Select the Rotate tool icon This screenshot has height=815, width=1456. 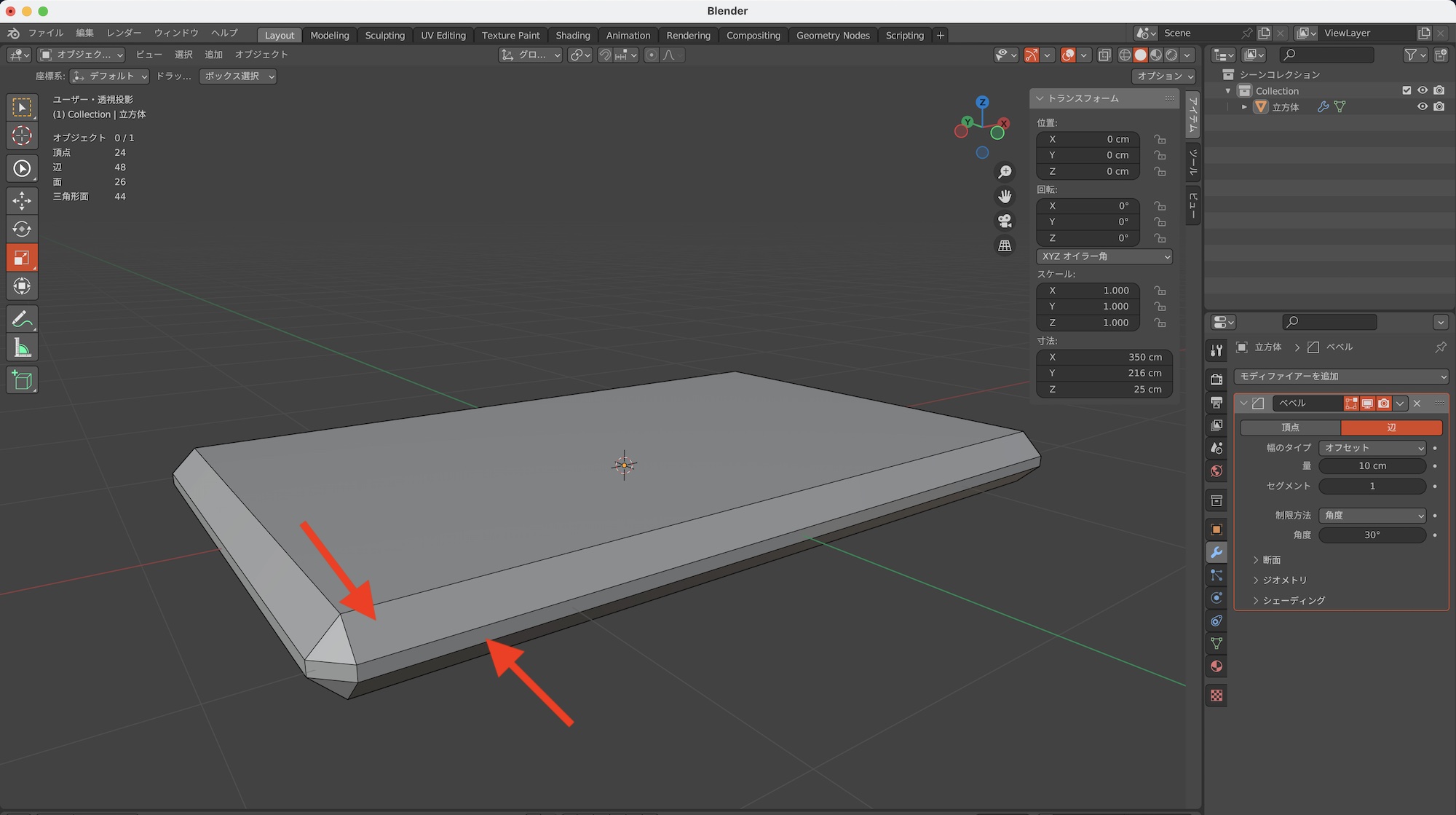22,229
